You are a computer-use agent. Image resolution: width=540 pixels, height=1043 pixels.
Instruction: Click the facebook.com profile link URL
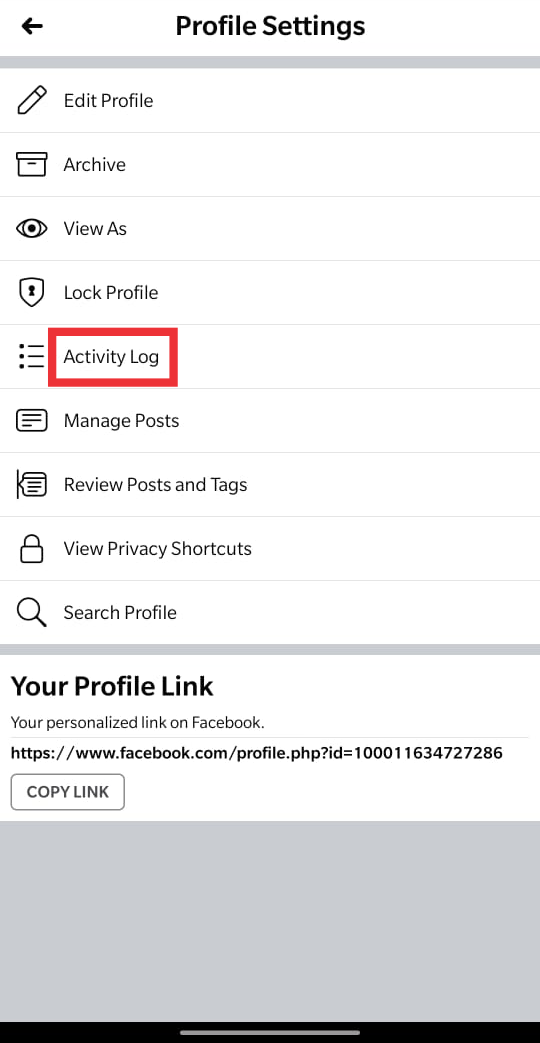tap(257, 753)
